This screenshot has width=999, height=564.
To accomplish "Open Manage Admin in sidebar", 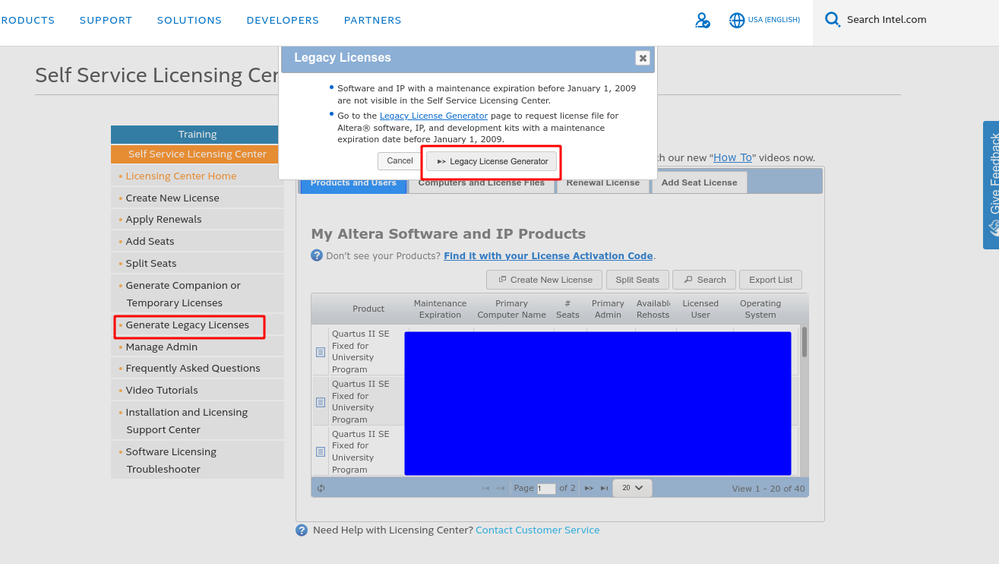I will click(x=161, y=347).
